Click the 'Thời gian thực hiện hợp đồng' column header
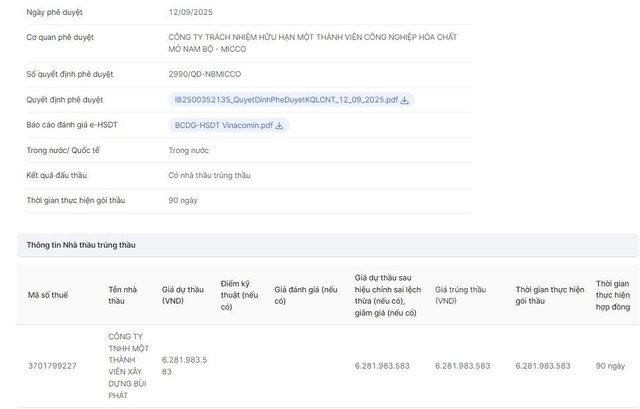This screenshot has height=409, width=640. coord(614,294)
